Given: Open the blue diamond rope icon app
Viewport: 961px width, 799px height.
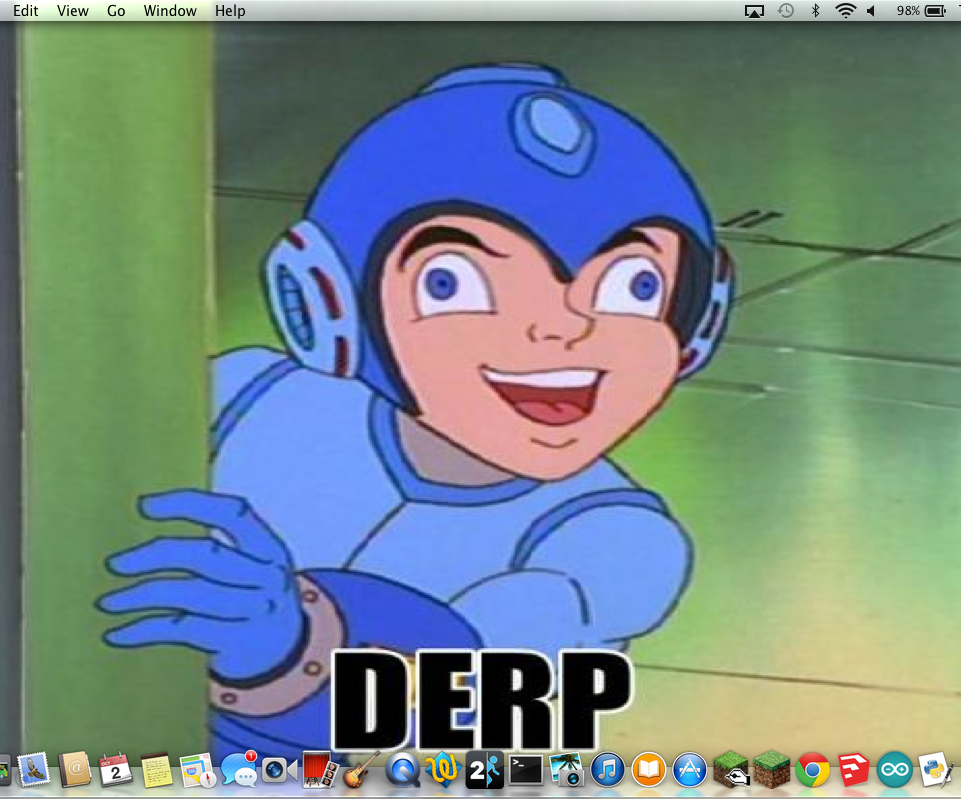Looking at the screenshot, I should [x=444, y=770].
